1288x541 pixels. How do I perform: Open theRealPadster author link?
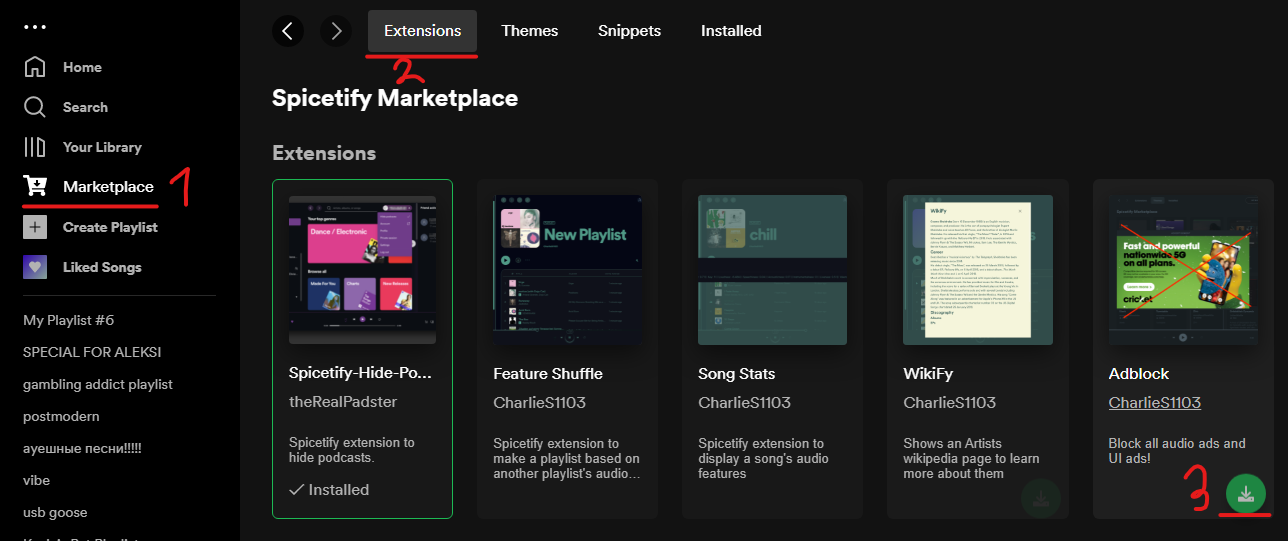(343, 401)
